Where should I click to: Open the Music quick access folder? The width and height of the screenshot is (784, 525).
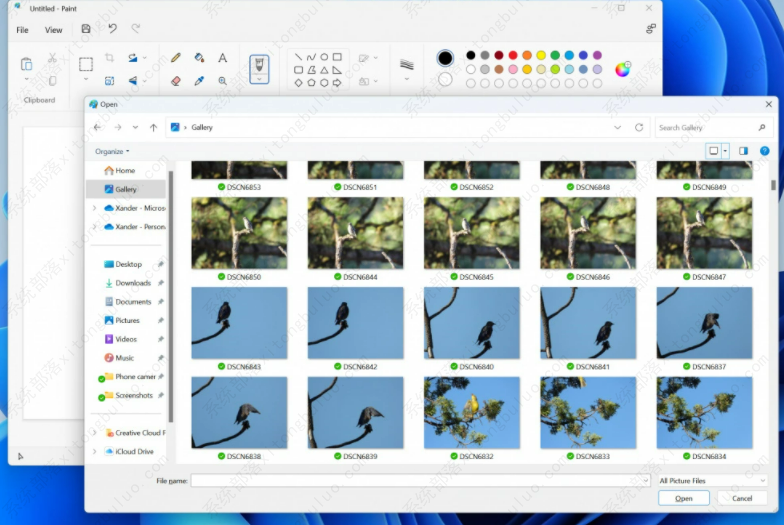pyautogui.click(x=124, y=358)
